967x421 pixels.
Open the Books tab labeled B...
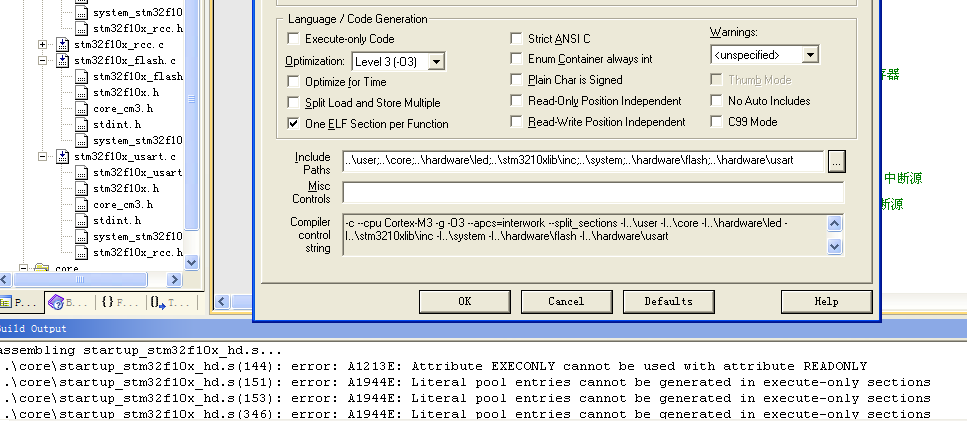[69, 302]
